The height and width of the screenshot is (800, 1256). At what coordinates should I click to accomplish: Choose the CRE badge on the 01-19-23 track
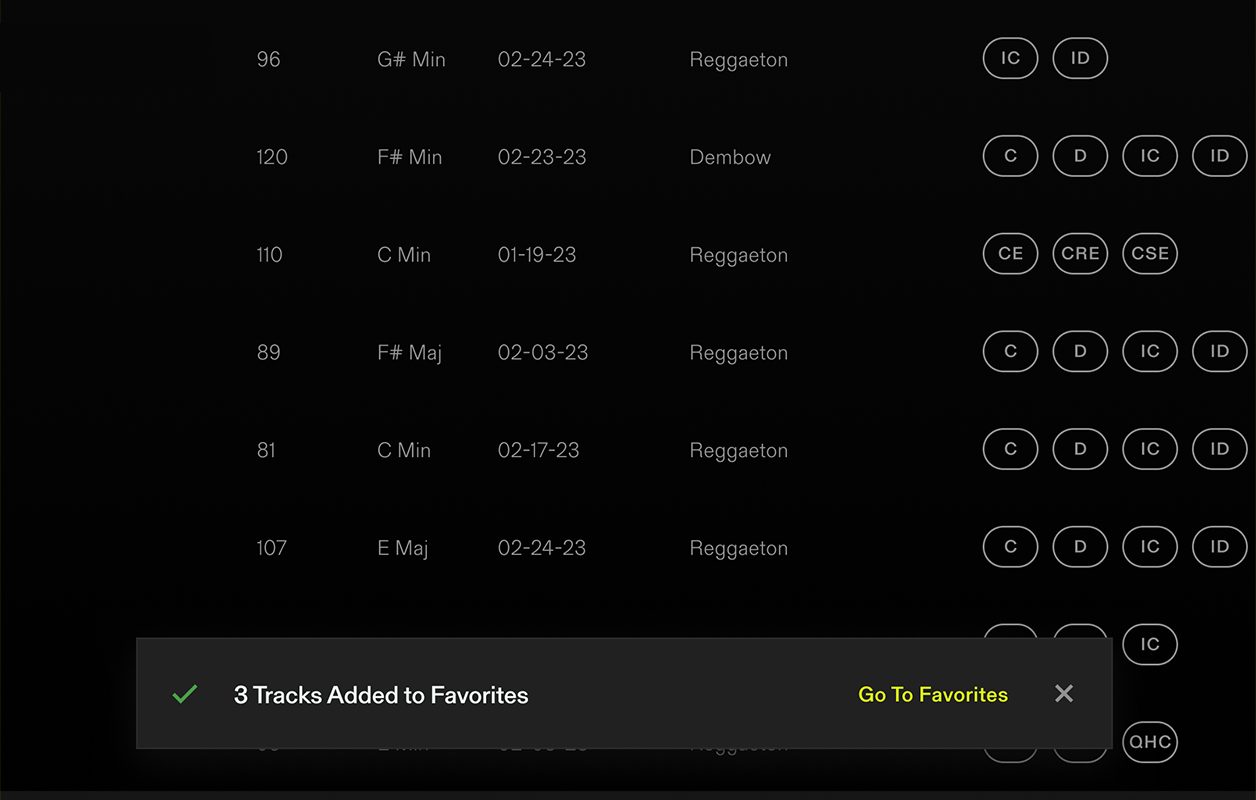(1080, 254)
